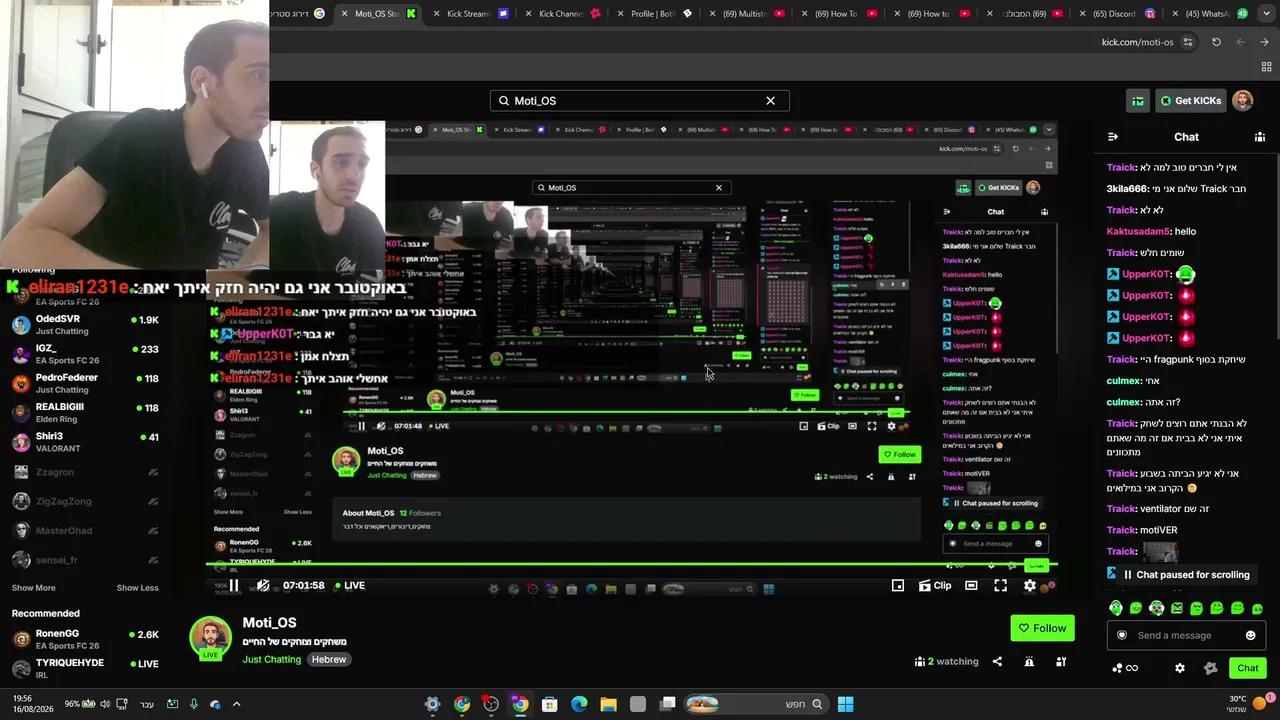Open recommended channel TYRIQUEHYDE
Viewport: 1280px width, 720px height.
85,668
